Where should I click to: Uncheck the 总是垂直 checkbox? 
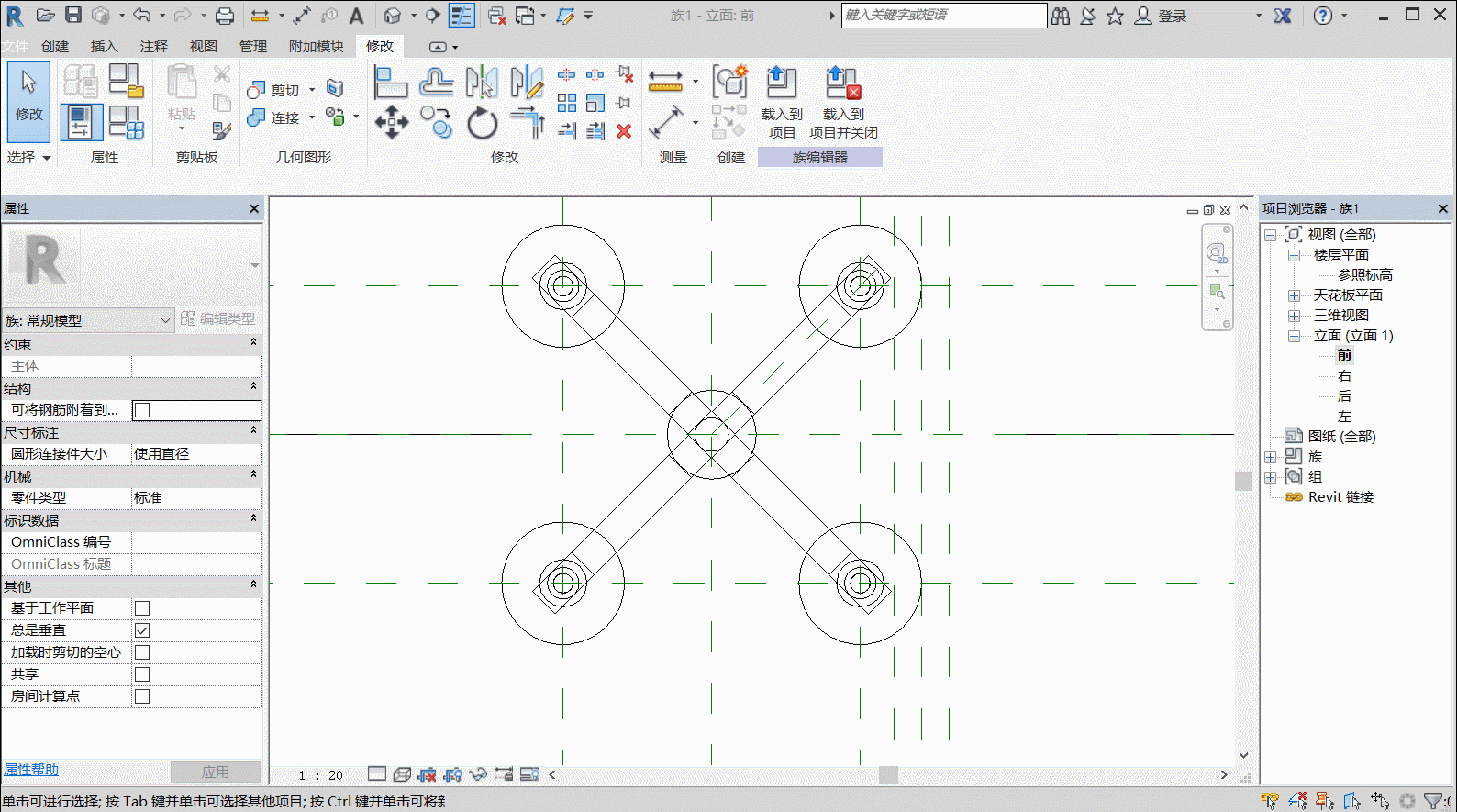tap(142, 630)
